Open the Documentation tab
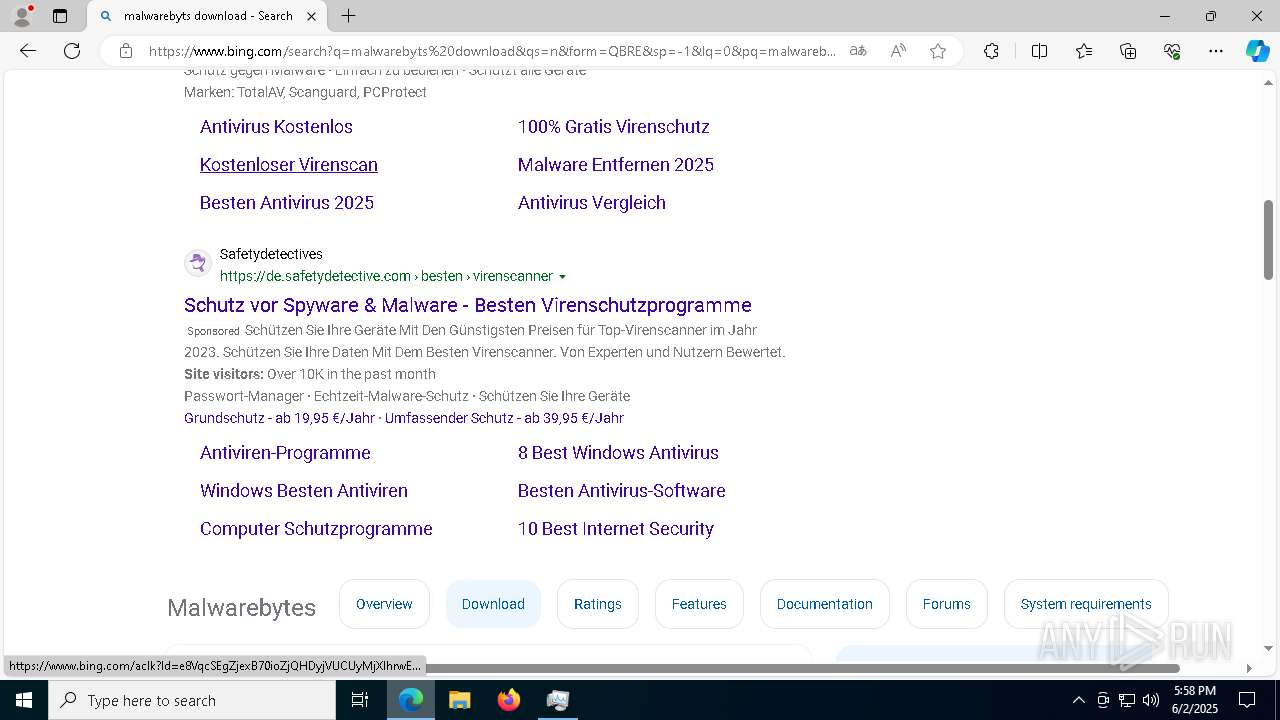 click(825, 604)
